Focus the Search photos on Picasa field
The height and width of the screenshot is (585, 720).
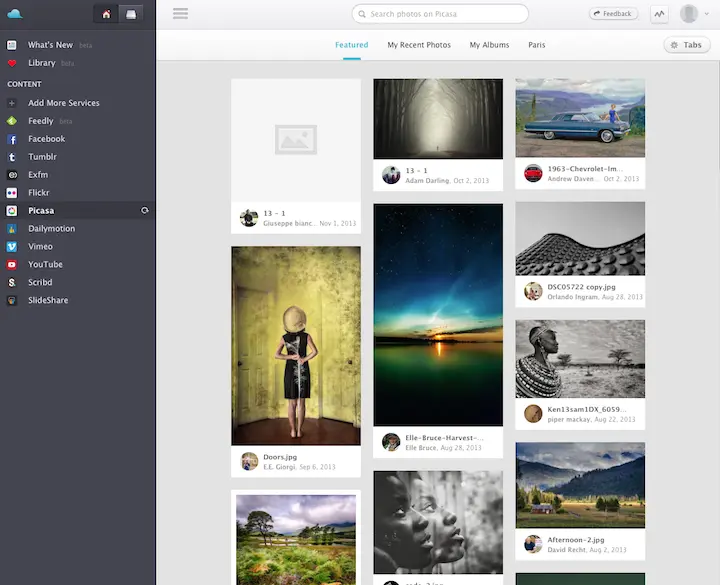tap(440, 14)
